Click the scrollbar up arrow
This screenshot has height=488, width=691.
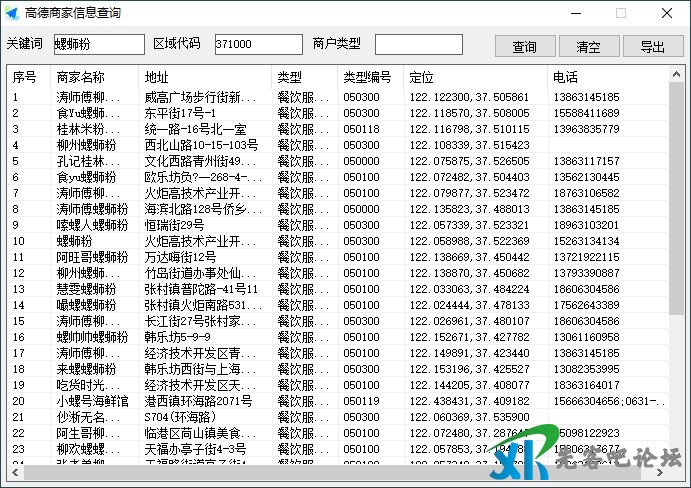(677, 76)
